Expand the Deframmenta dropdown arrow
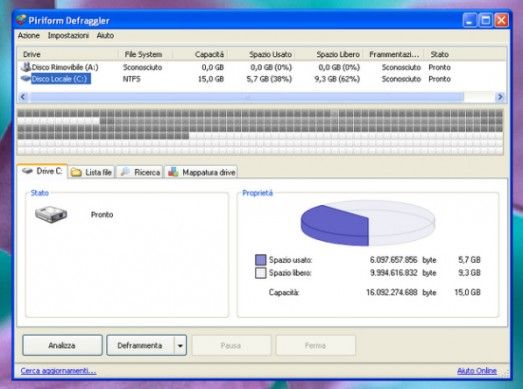 point(180,345)
